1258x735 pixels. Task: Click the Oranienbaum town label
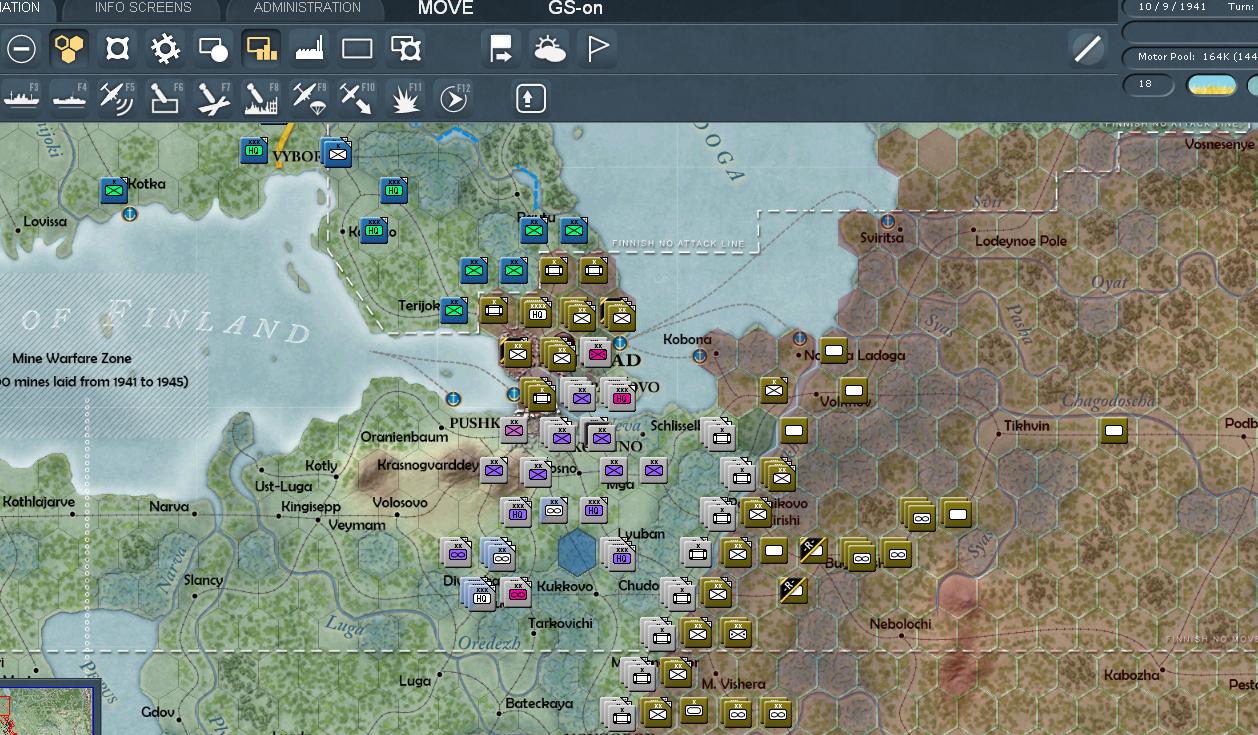pyautogui.click(x=404, y=437)
